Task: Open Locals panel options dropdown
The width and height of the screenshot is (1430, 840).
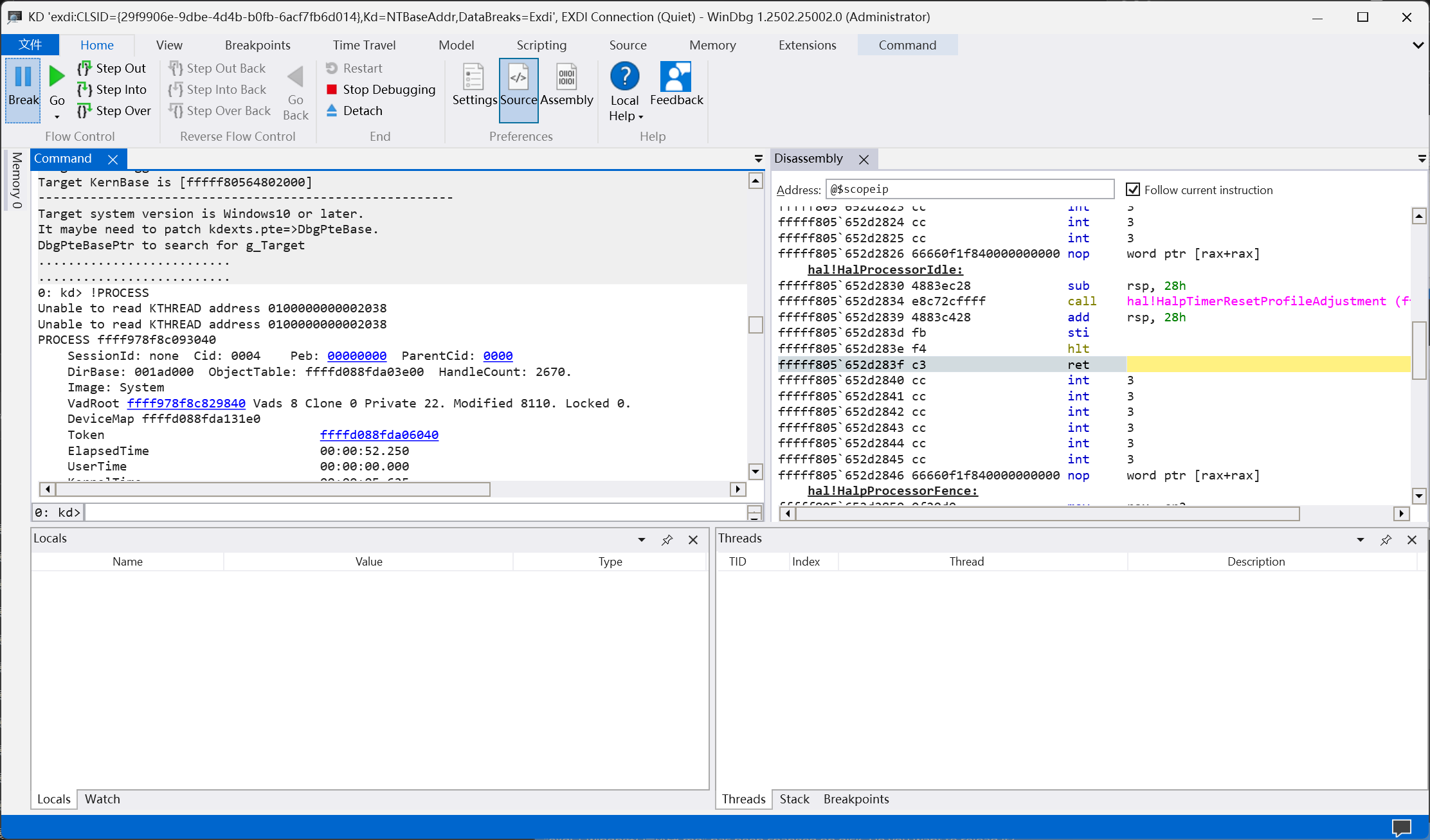Action: click(x=642, y=540)
